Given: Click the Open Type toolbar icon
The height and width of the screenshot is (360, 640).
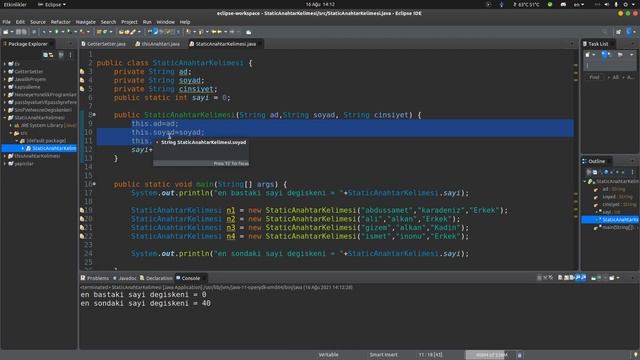Looking at the screenshot, I should coord(121,32).
